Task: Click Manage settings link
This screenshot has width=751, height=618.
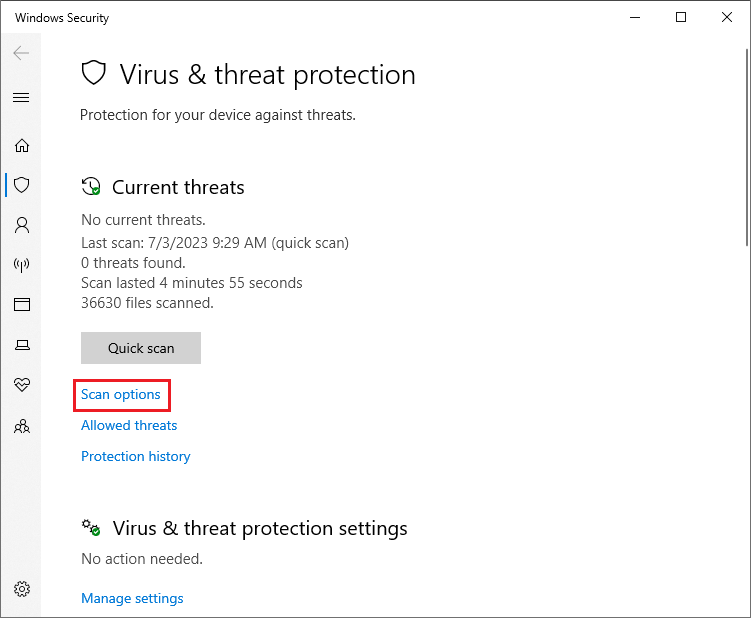Action: click(132, 598)
